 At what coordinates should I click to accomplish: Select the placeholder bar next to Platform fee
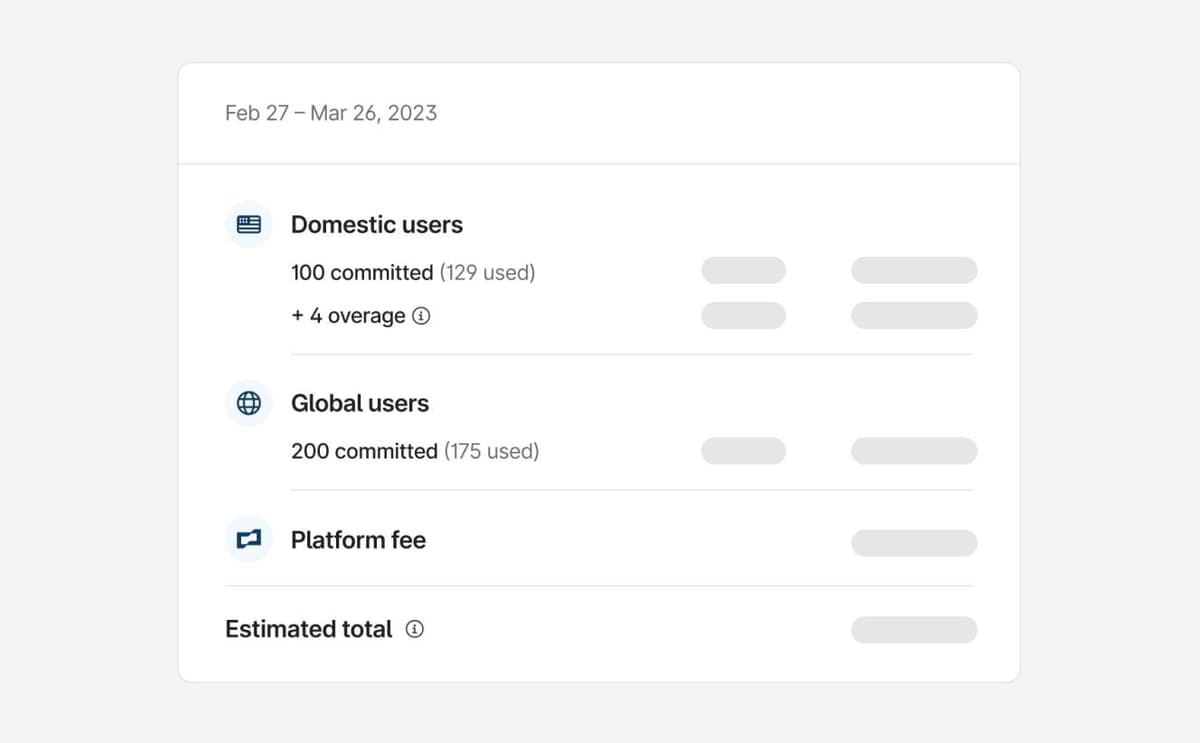coord(914,543)
